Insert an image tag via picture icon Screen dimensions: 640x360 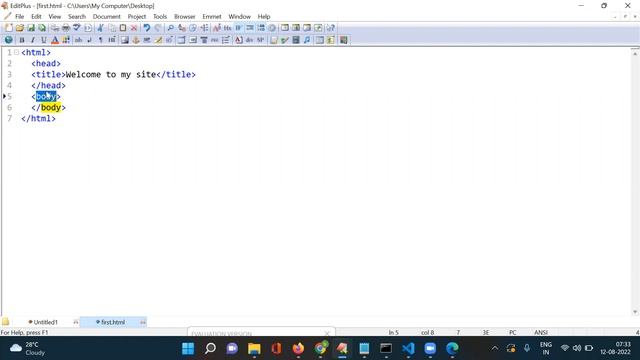[125, 40]
